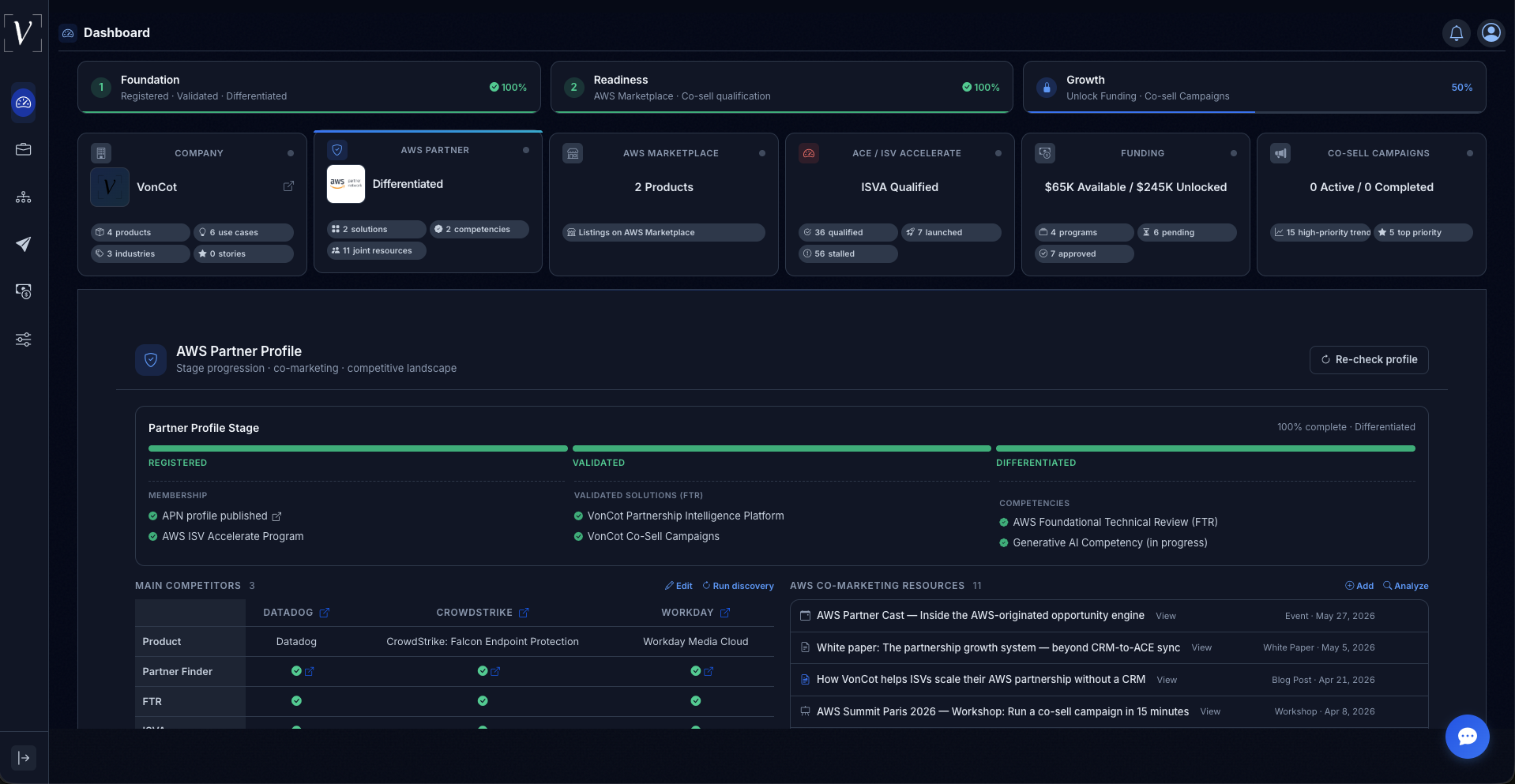The image size is (1515, 784).
Task: Open VonCot company external link icon
Action: pos(288,186)
